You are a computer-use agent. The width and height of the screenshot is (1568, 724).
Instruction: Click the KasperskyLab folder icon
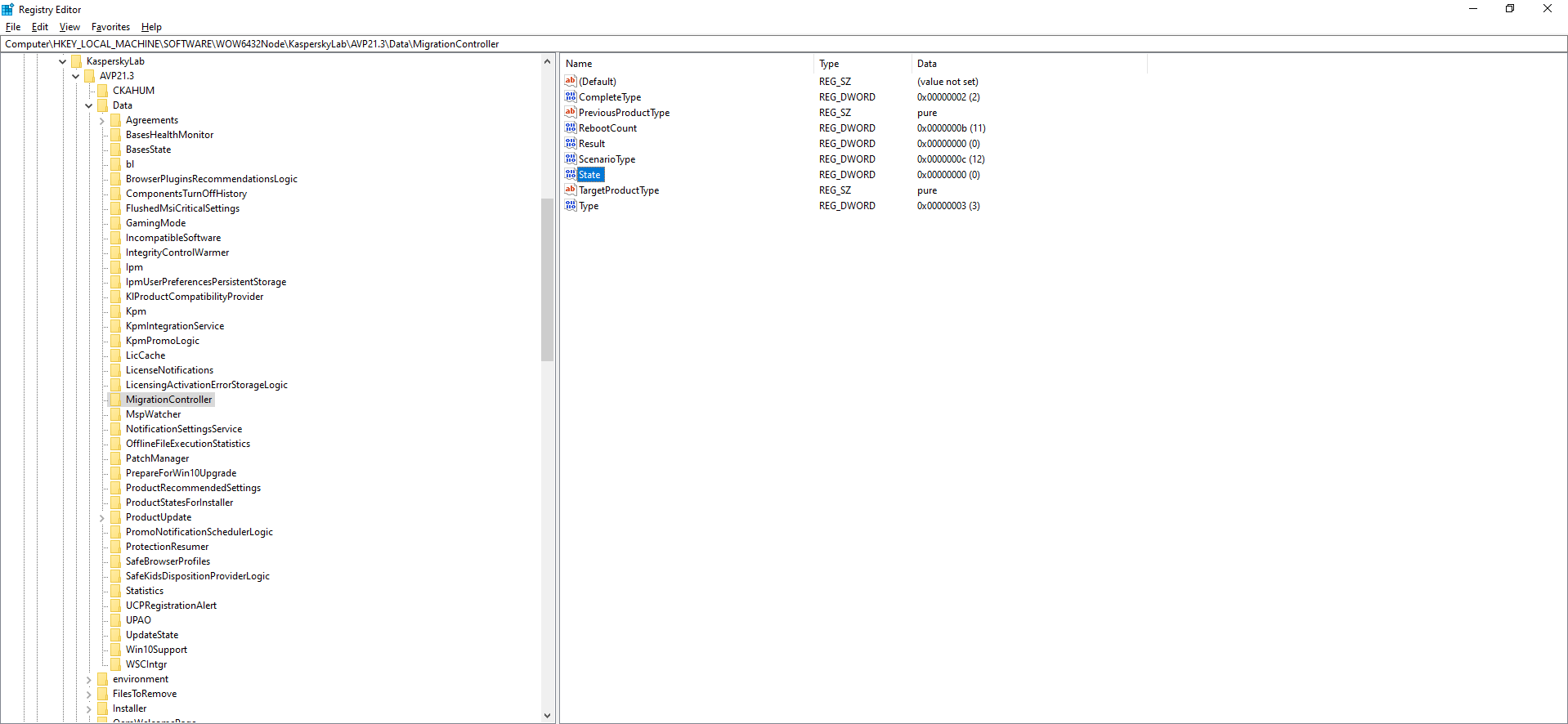77,61
